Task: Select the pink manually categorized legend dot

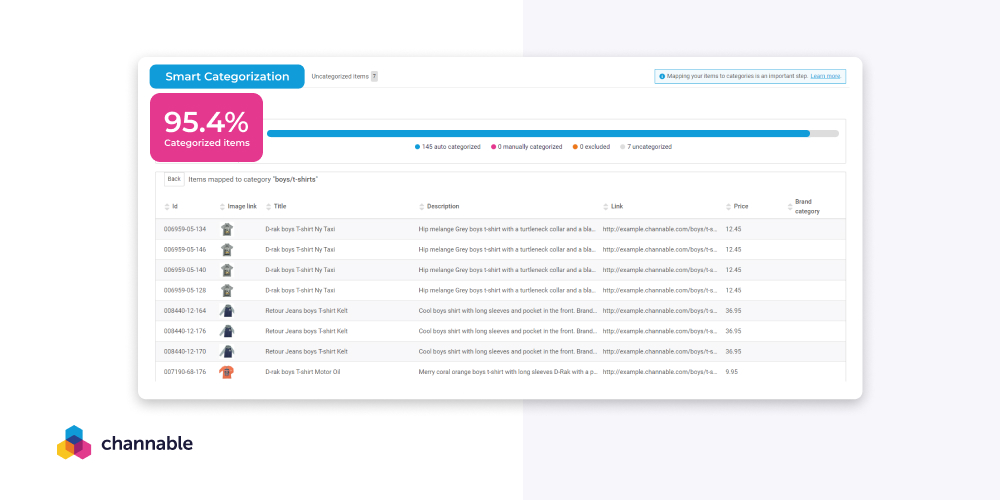Action: (x=494, y=147)
